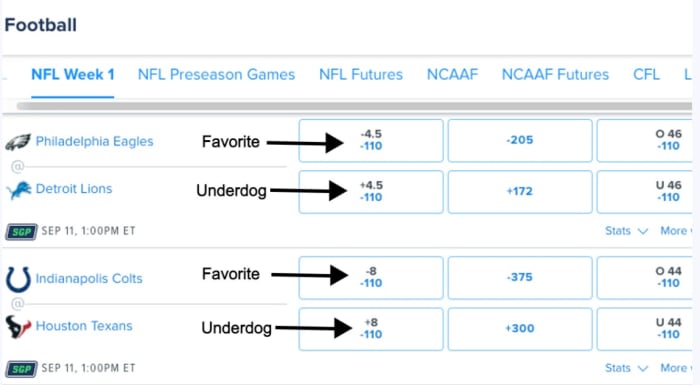Viewport: 700px width, 385px height.
Task: Open the CFL tab
Action: tap(646, 75)
